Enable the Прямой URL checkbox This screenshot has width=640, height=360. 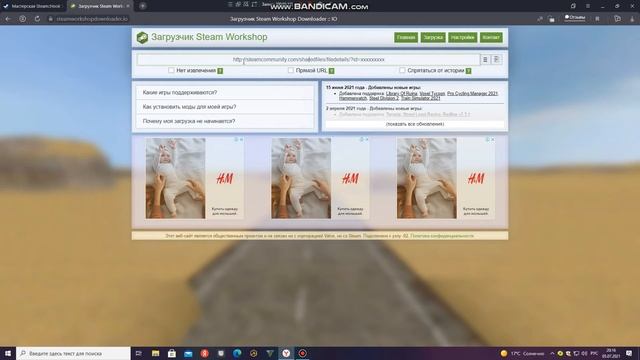[291, 70]
